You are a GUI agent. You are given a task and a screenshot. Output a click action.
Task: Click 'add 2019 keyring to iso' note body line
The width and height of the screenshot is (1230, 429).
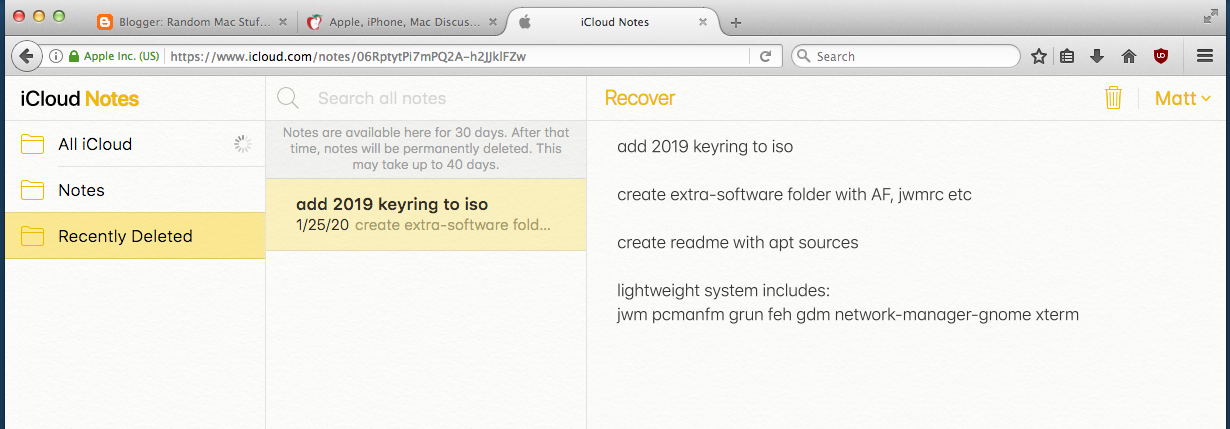[705, 146]
